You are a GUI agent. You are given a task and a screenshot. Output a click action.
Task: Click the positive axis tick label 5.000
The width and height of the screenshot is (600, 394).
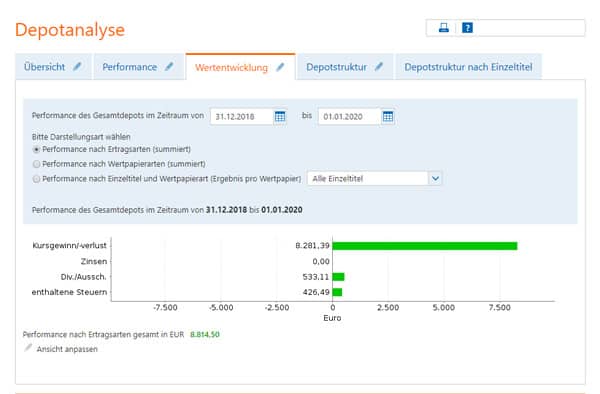point(444,308)
